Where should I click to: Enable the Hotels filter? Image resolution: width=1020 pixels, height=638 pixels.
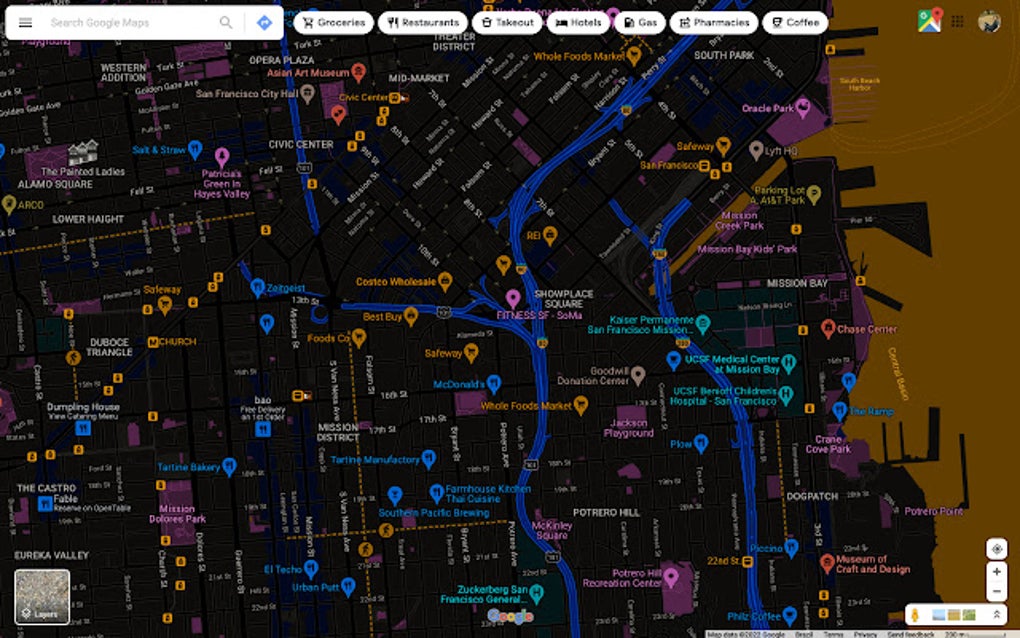(x=578, y=21)
